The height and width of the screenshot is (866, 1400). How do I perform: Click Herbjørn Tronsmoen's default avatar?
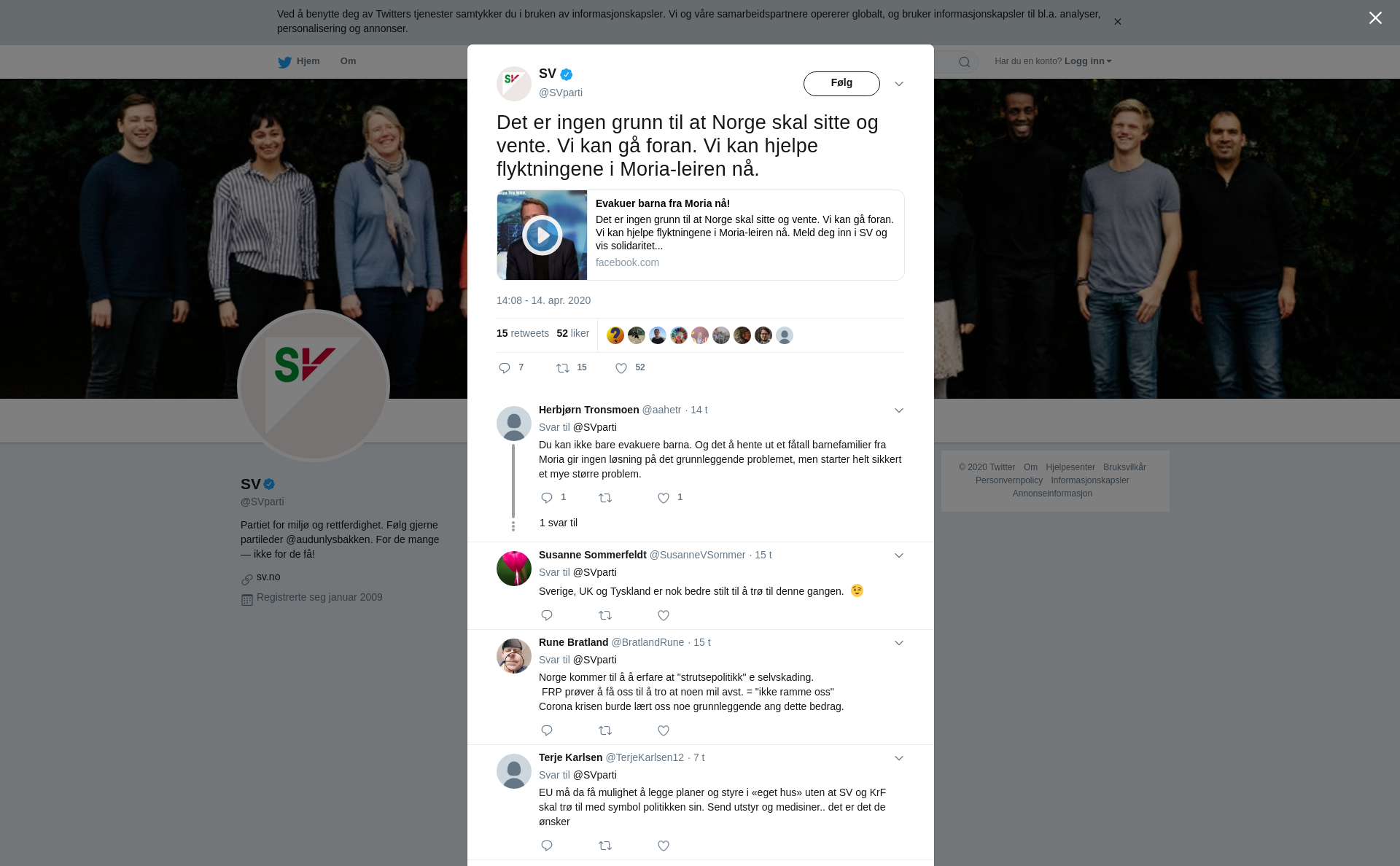coord(514,424)
